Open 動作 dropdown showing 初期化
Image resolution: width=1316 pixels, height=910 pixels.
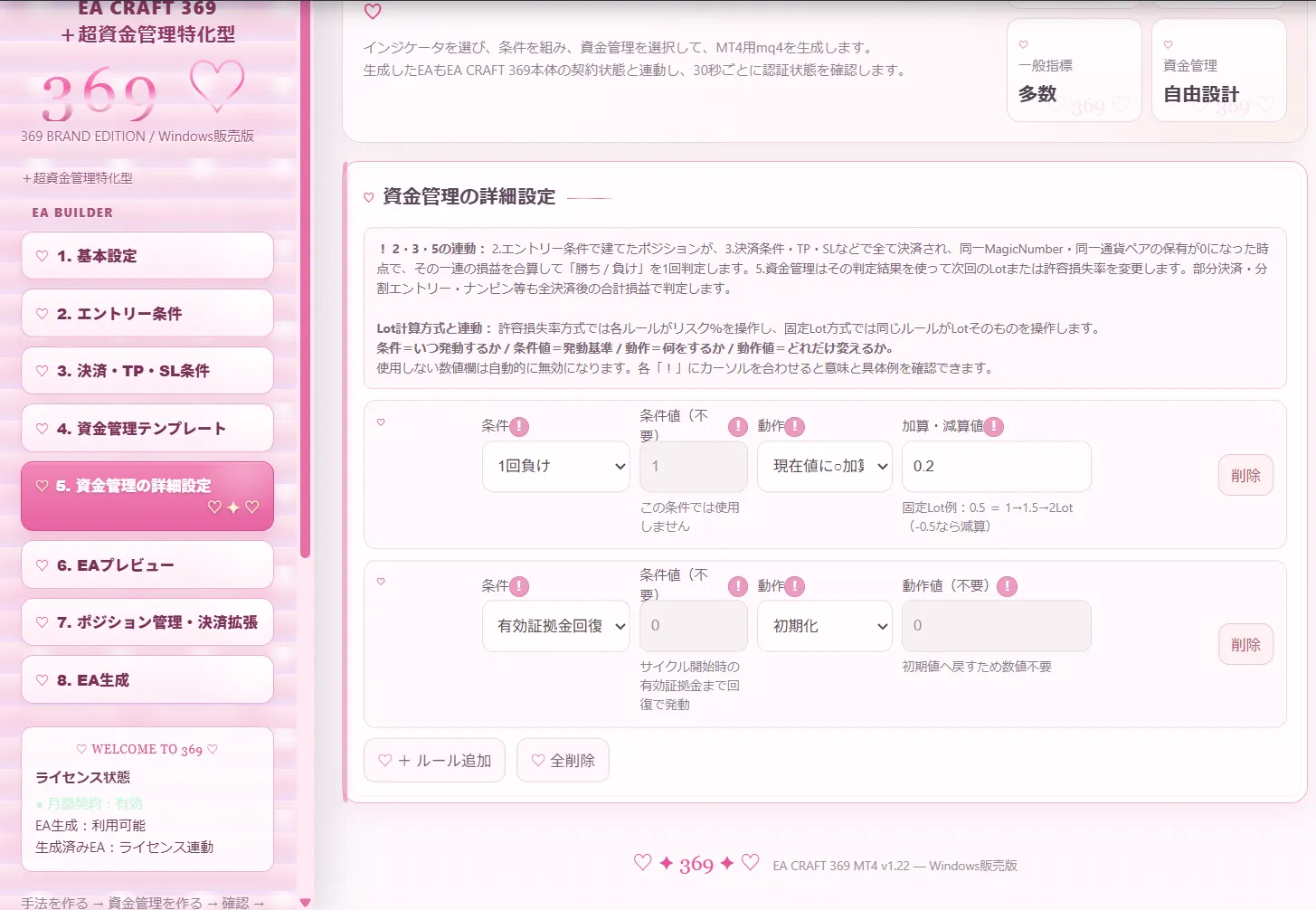pos(825,626)
